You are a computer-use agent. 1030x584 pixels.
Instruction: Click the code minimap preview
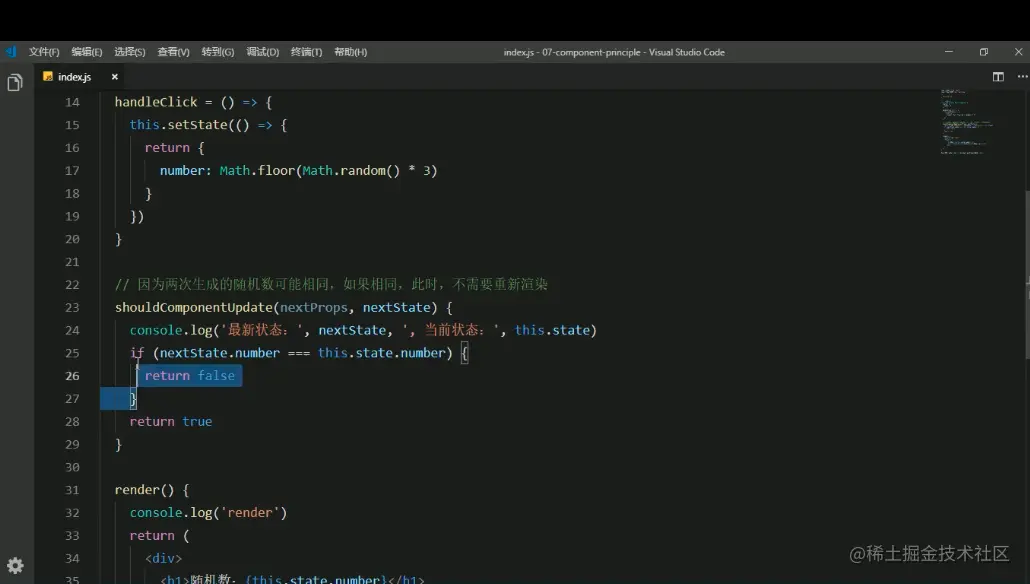pos(967,122)
